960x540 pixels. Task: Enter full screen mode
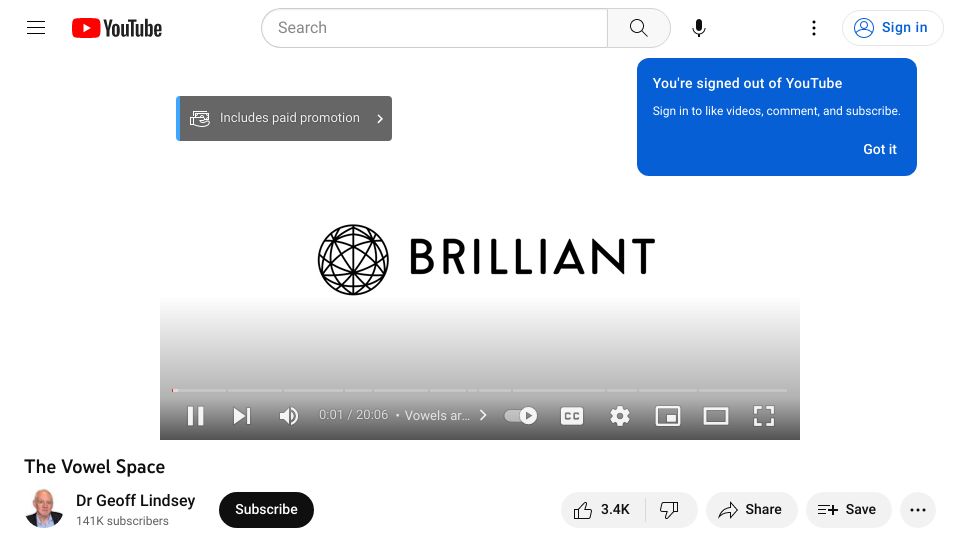pyautogui.click(x=763, y=416)
